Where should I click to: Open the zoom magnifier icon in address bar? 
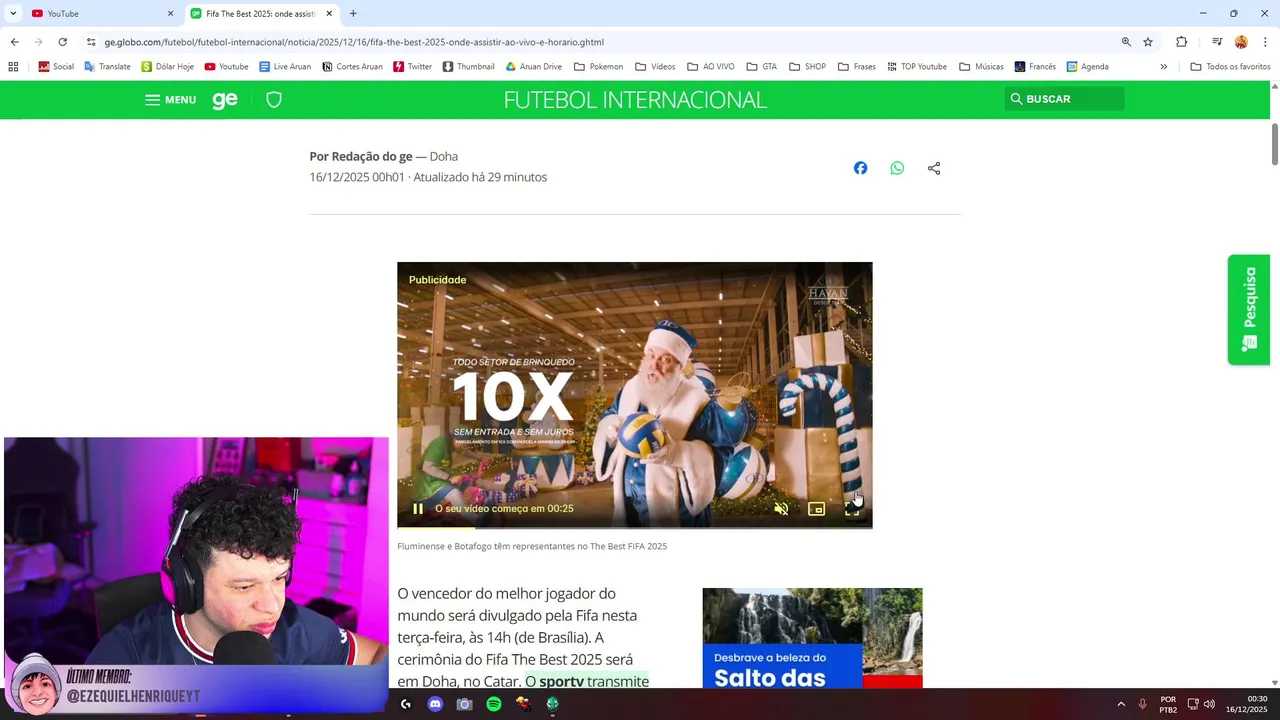coord(1126,42)
